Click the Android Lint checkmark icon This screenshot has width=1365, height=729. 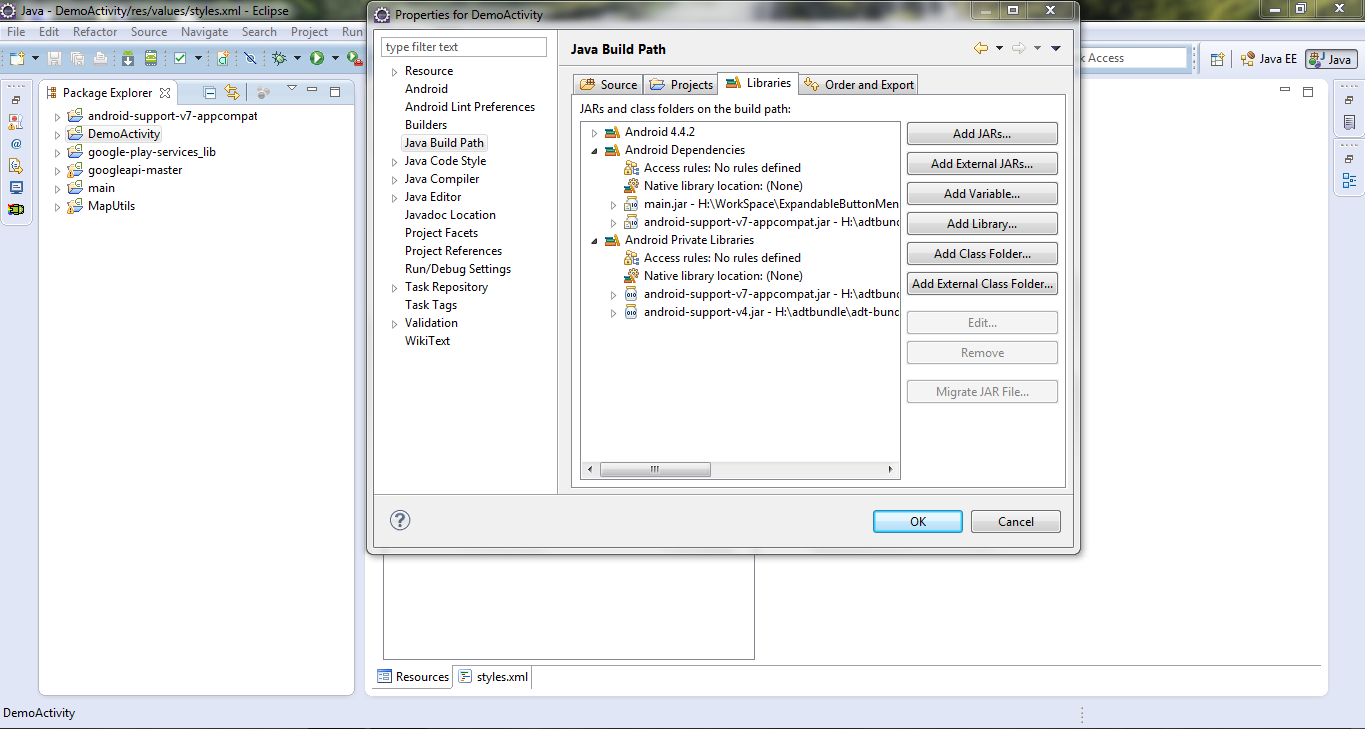pyautogui.click(x=180, y=58)
